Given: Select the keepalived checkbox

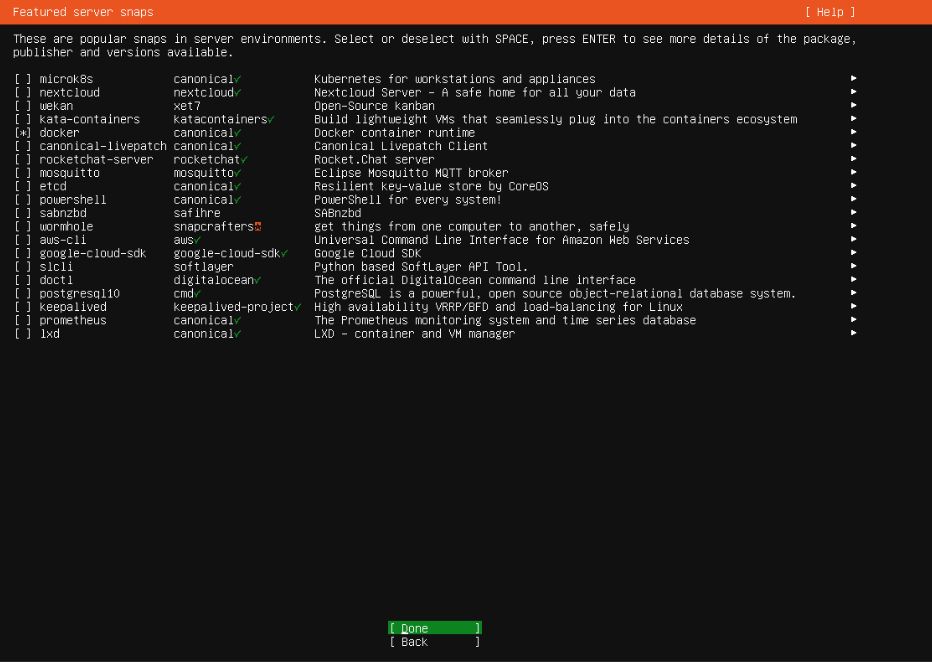Looking at the screenshot, I should pos(23,307).
